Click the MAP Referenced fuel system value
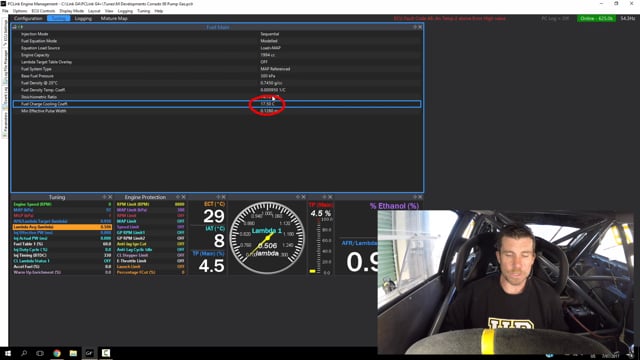Screen dimensions: 640x360 point(275,69)
